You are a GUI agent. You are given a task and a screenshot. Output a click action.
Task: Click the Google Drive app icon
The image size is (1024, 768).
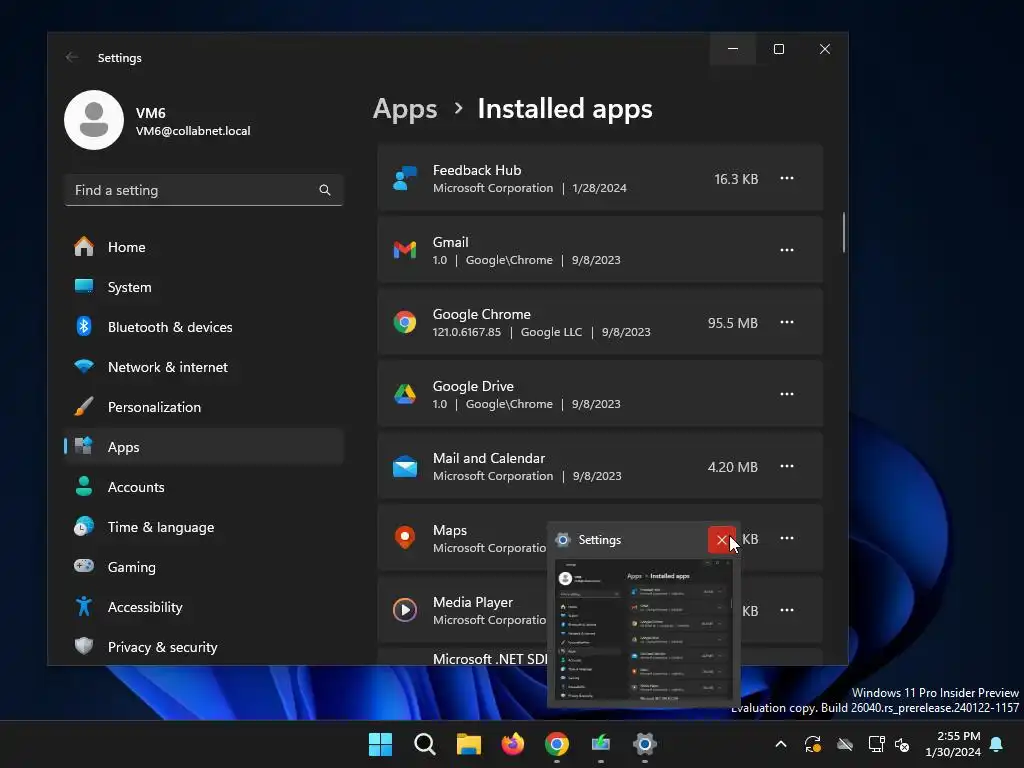(x=405, y=394)
